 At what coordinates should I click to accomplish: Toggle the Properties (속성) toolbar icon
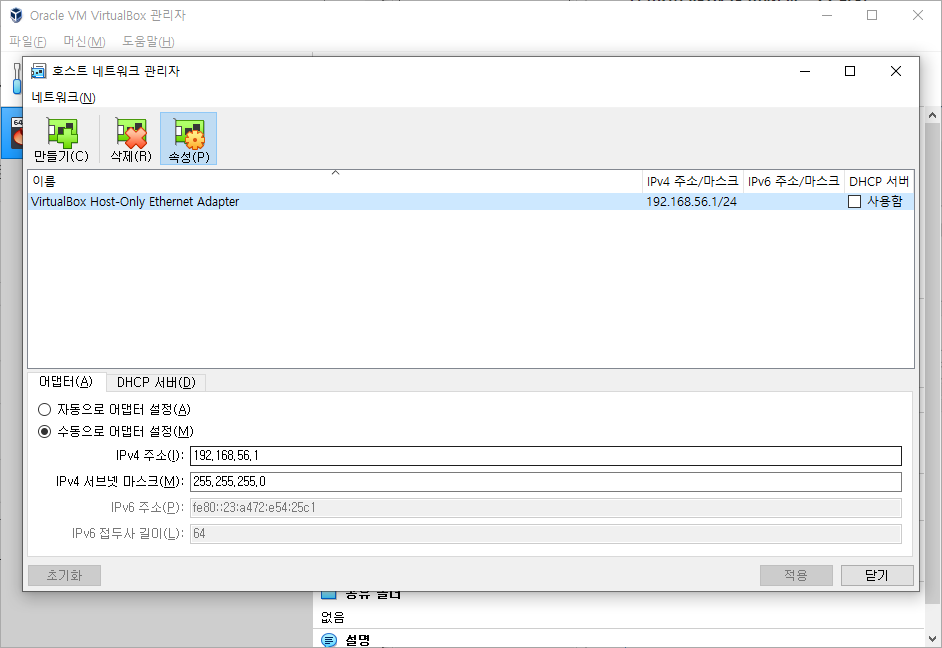189,139
